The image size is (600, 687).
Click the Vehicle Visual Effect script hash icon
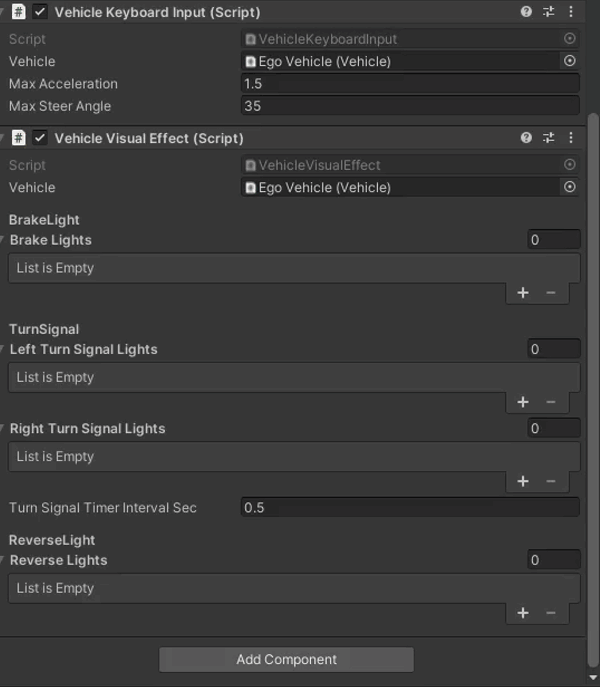coord(18,138)
